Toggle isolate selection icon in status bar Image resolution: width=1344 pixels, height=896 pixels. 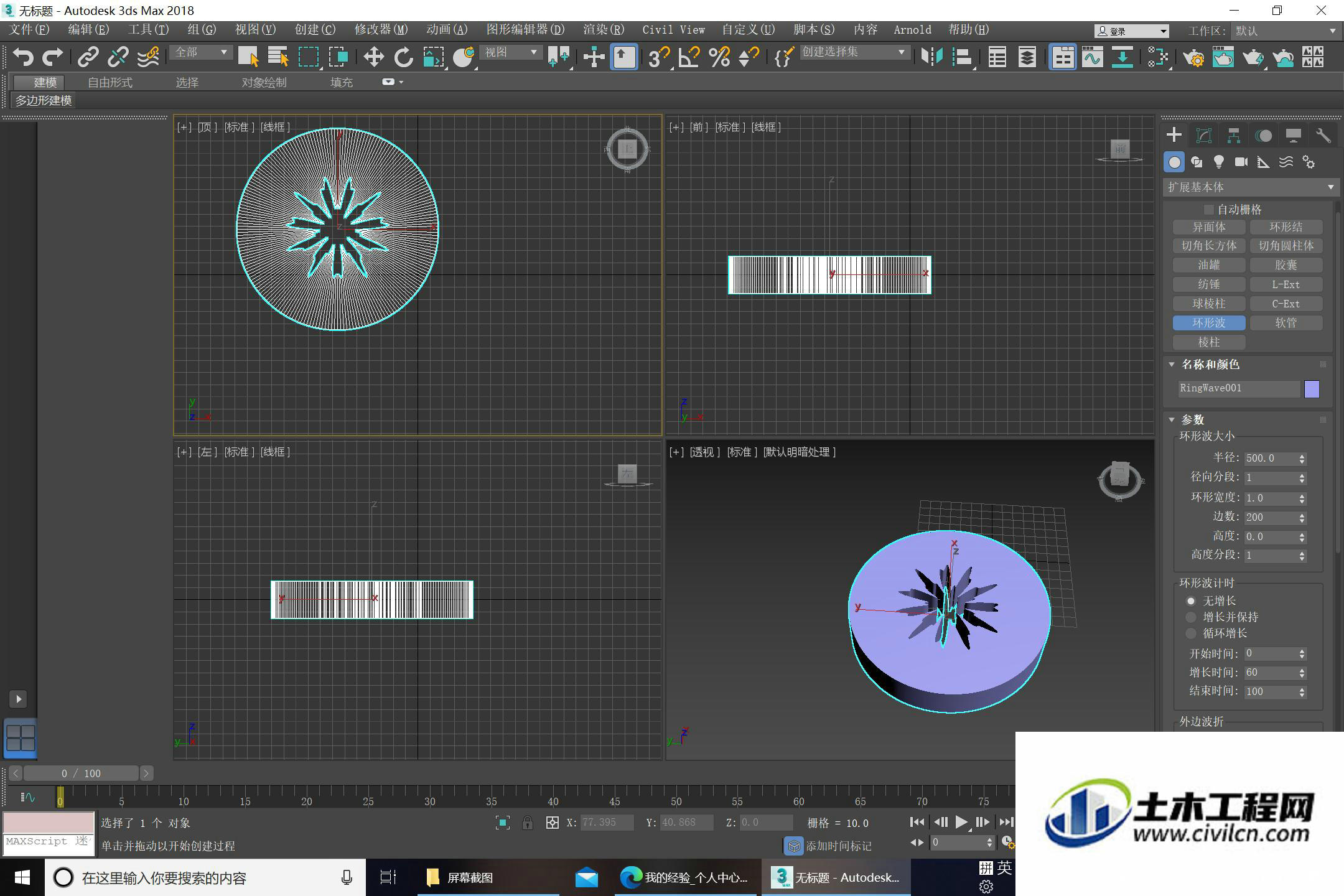click(503, 823)
